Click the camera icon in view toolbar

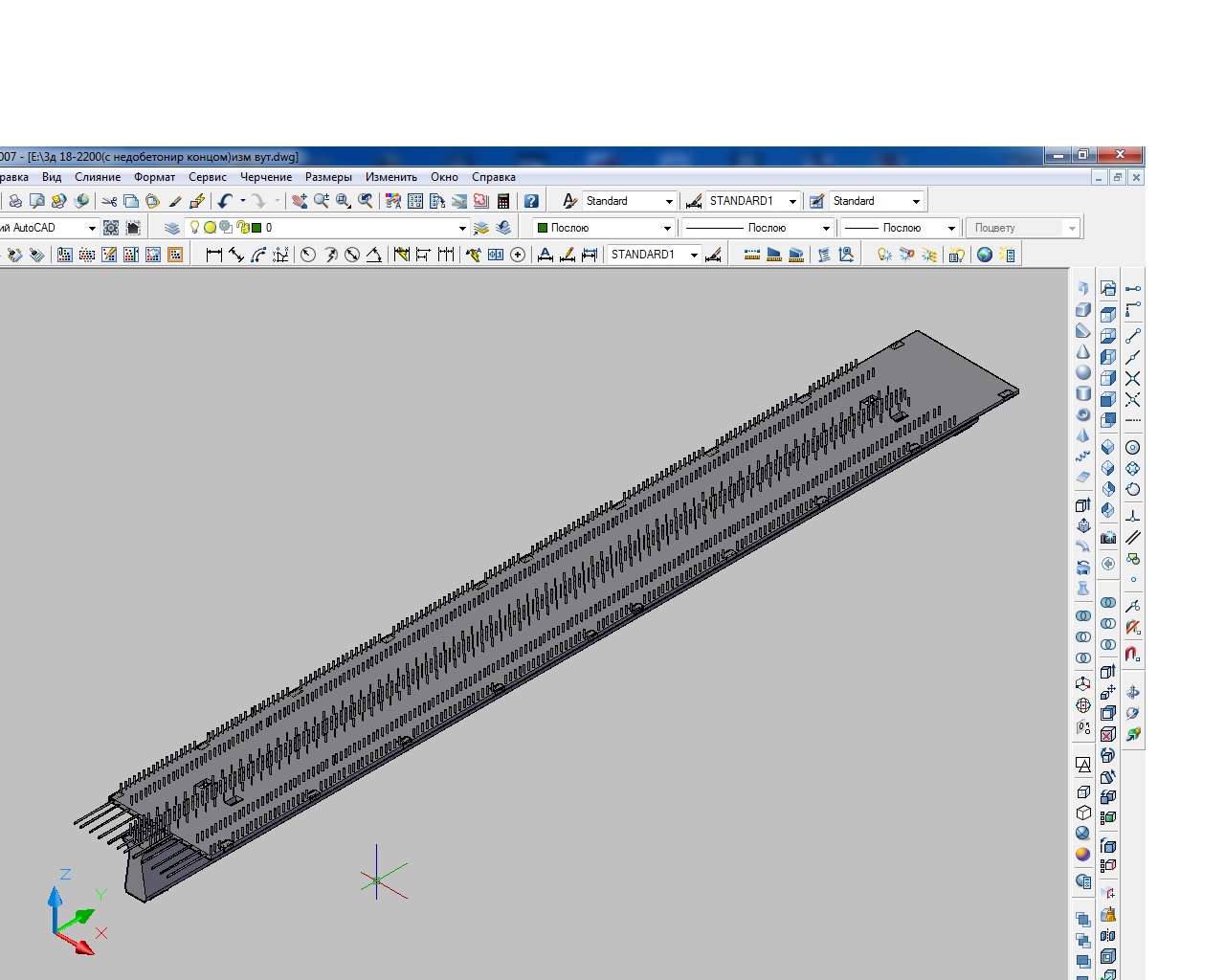point(1108,538)
